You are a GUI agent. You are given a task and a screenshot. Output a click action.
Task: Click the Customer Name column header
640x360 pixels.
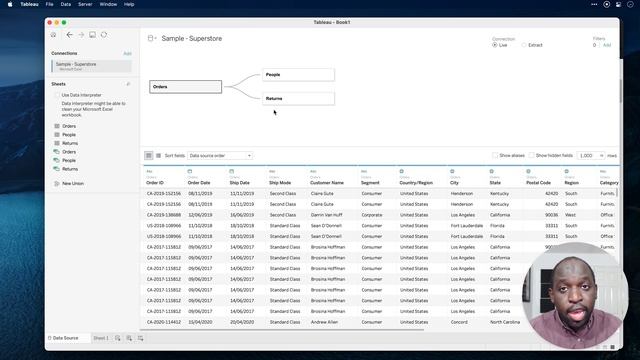coord(327,183)
